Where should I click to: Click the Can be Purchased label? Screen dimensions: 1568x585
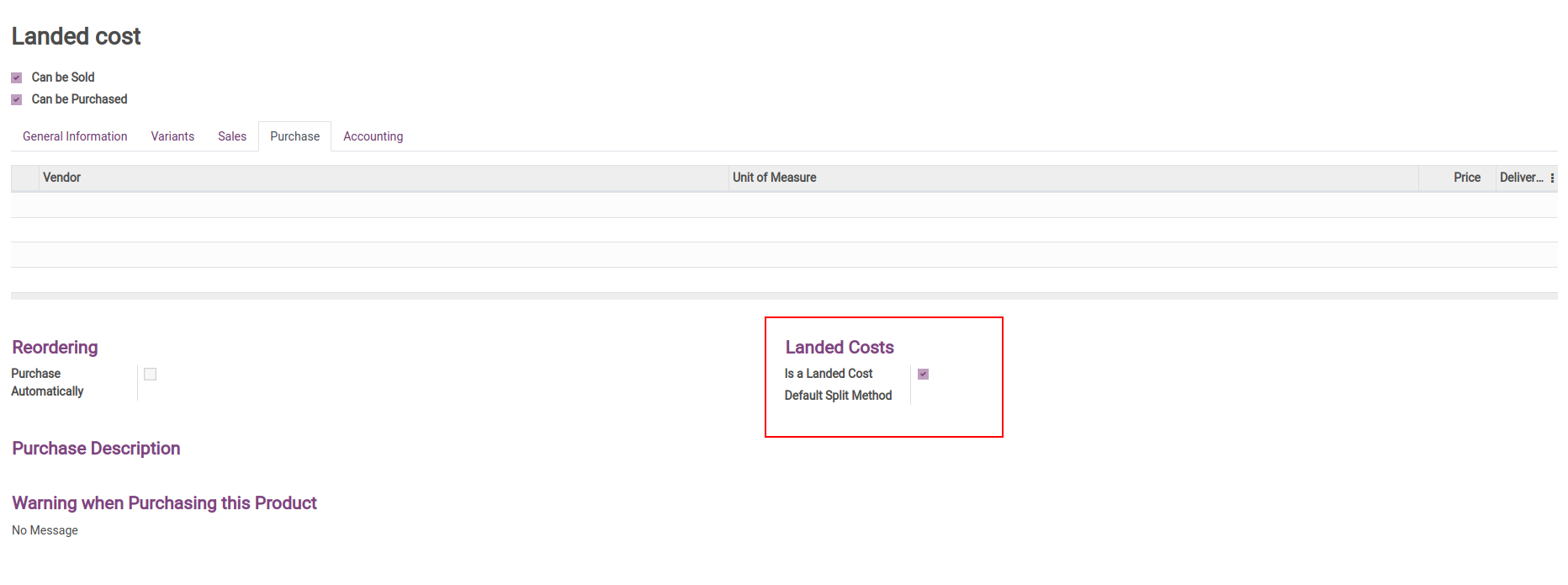point(79,99)
